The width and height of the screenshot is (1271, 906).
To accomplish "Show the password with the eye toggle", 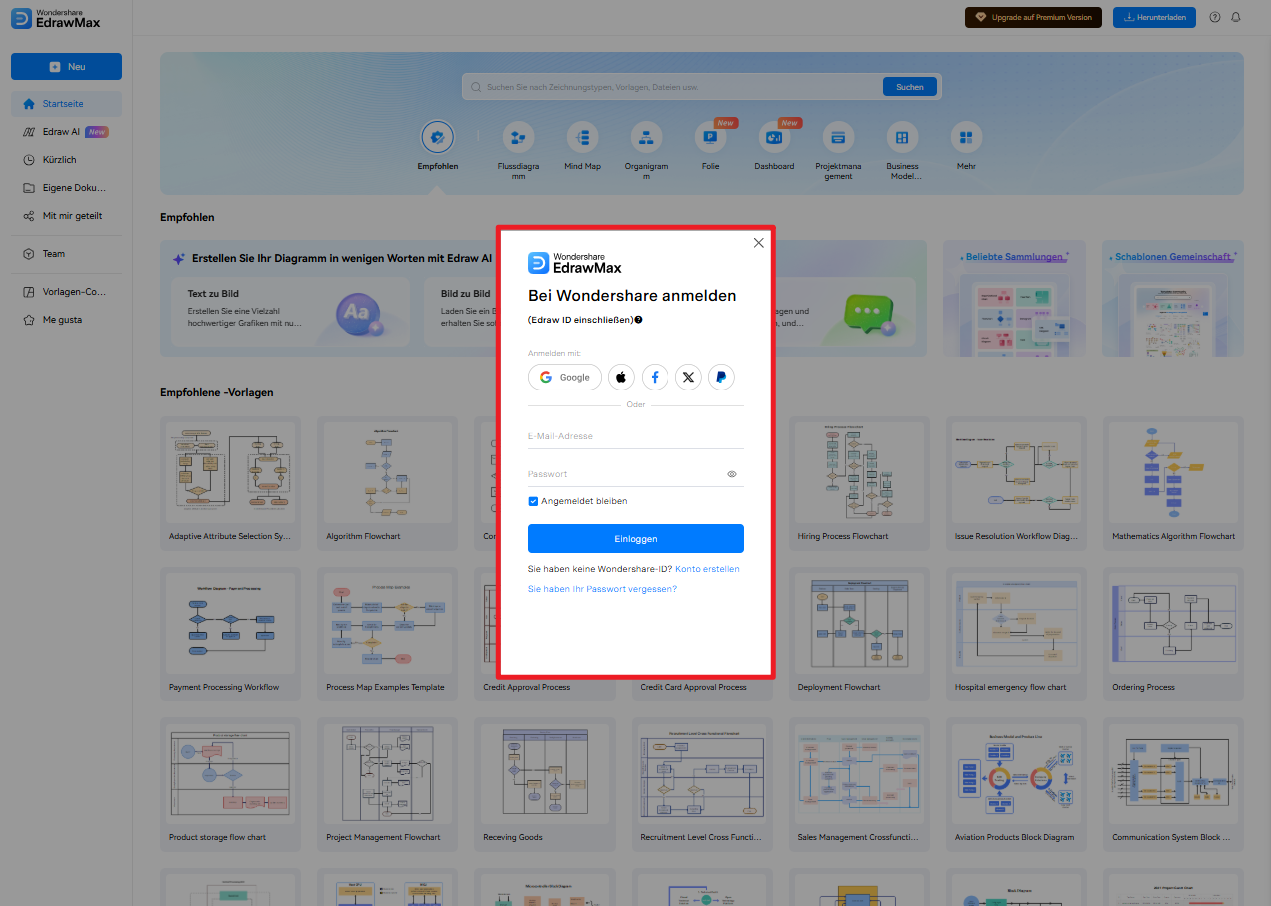I will pyautogui.click(x=731, y=473).
